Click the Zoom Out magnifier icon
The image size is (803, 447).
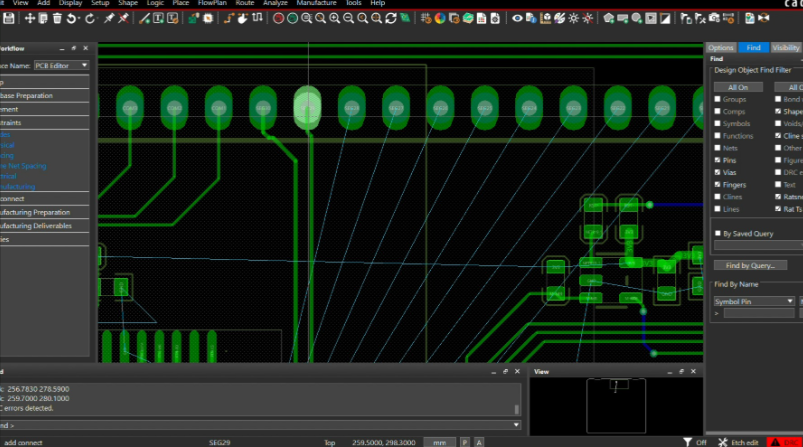tap(348, 18)
